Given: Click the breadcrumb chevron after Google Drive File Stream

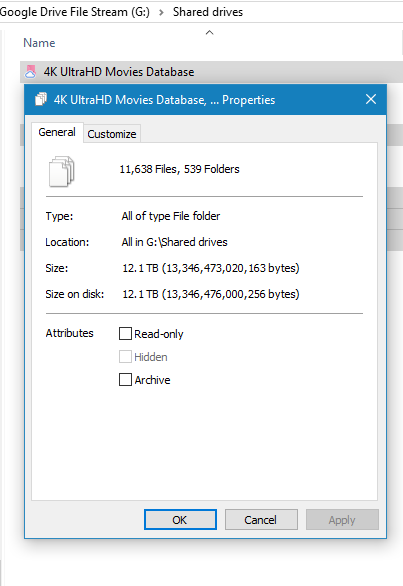Looking at the screenshot, I should tap(161, 12).
